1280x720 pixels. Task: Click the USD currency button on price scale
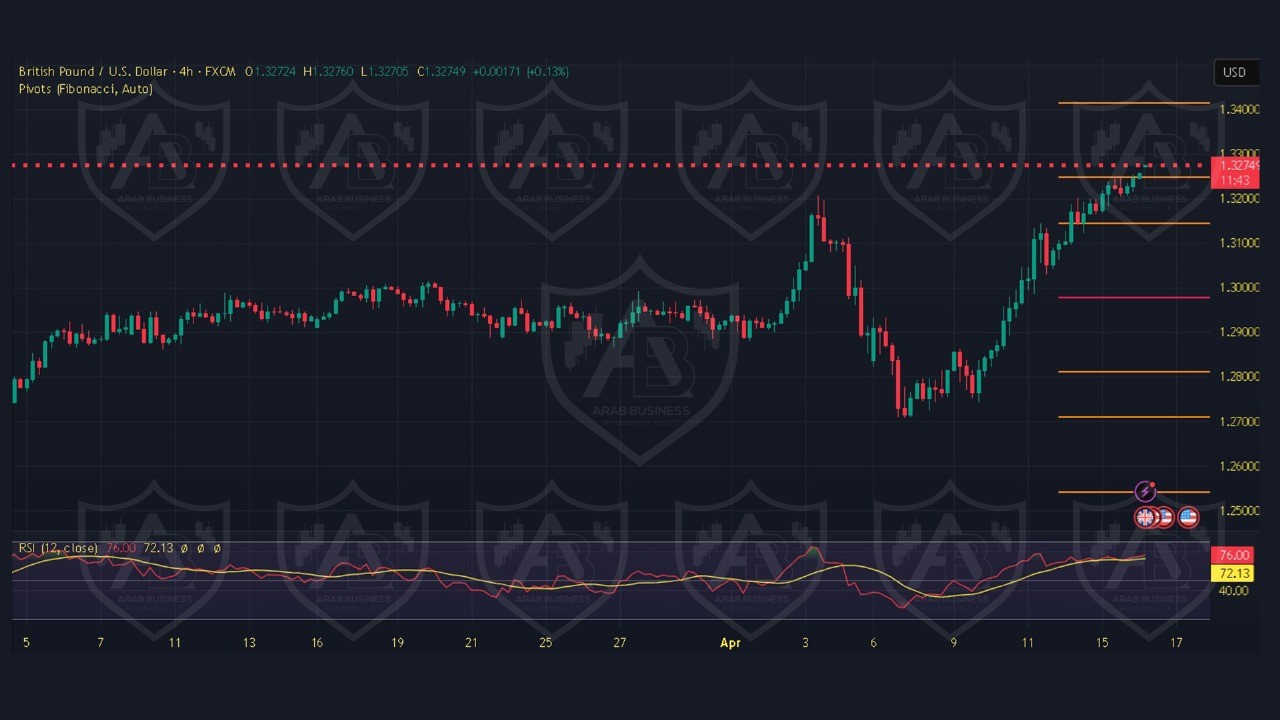pyautogui.click(x=1235, y=72)
